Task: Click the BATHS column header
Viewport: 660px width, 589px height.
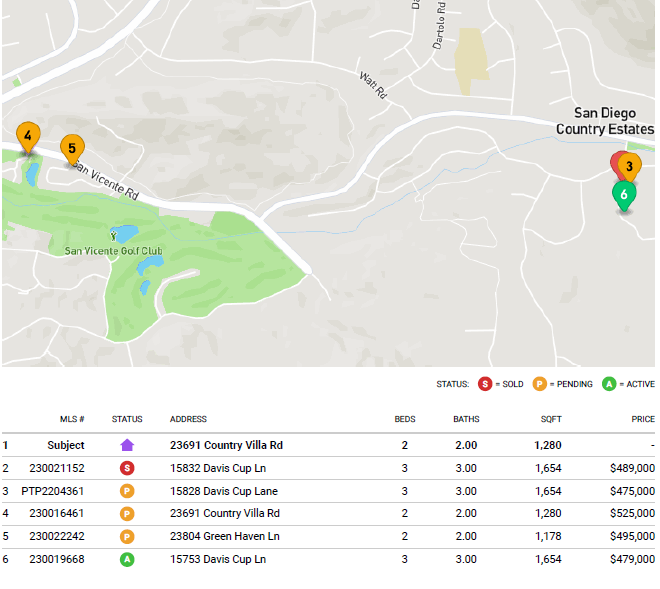Action: (x=466, y=419)
